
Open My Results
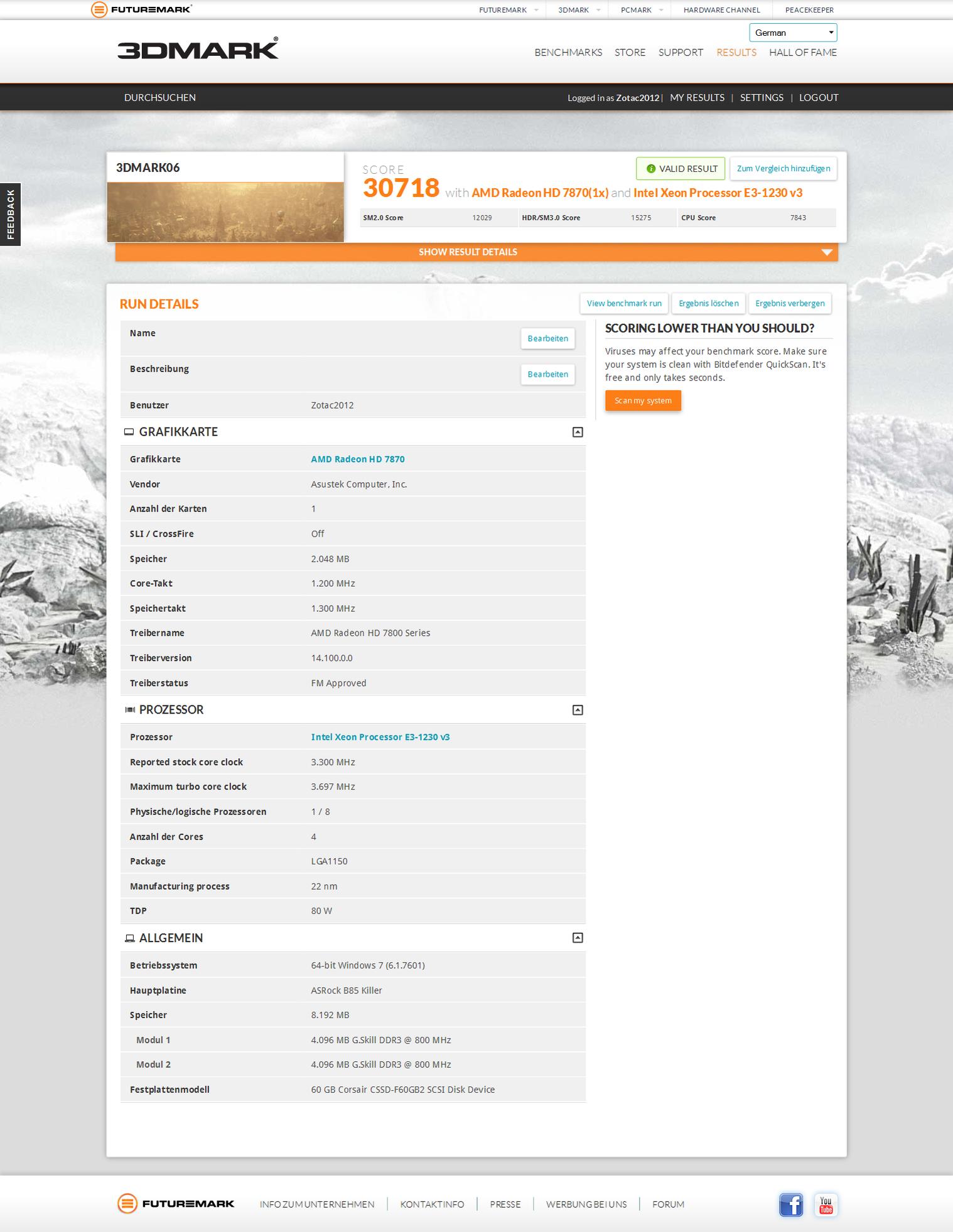coord(697,97)
